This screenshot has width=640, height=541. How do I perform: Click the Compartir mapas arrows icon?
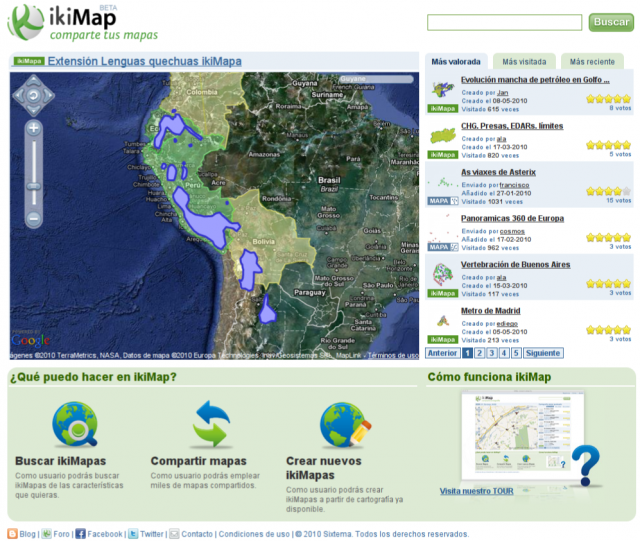(x=211, y=423)
